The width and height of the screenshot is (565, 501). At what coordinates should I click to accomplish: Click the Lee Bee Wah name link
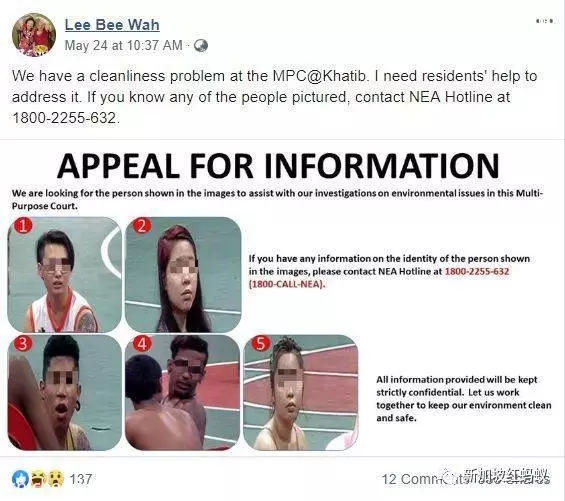(112, 25)
